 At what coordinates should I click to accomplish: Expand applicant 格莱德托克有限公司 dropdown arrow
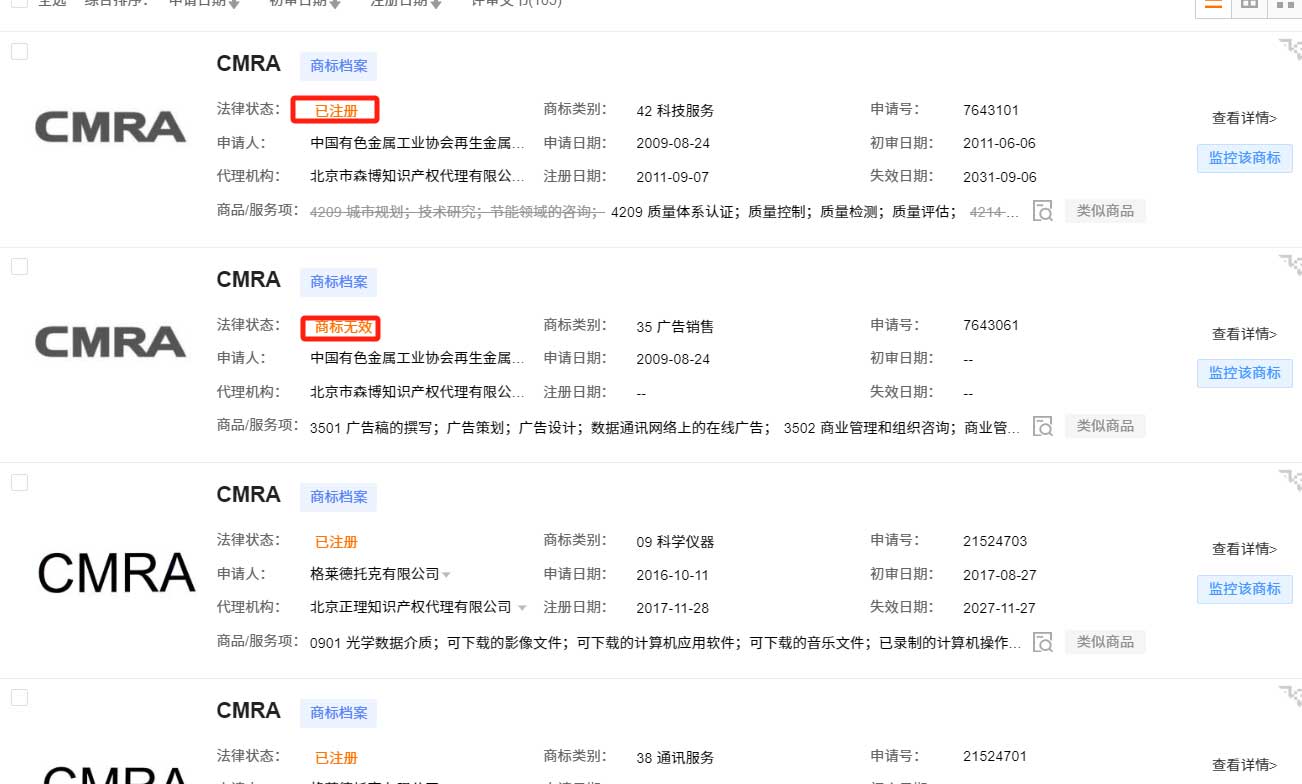[446, 575]
